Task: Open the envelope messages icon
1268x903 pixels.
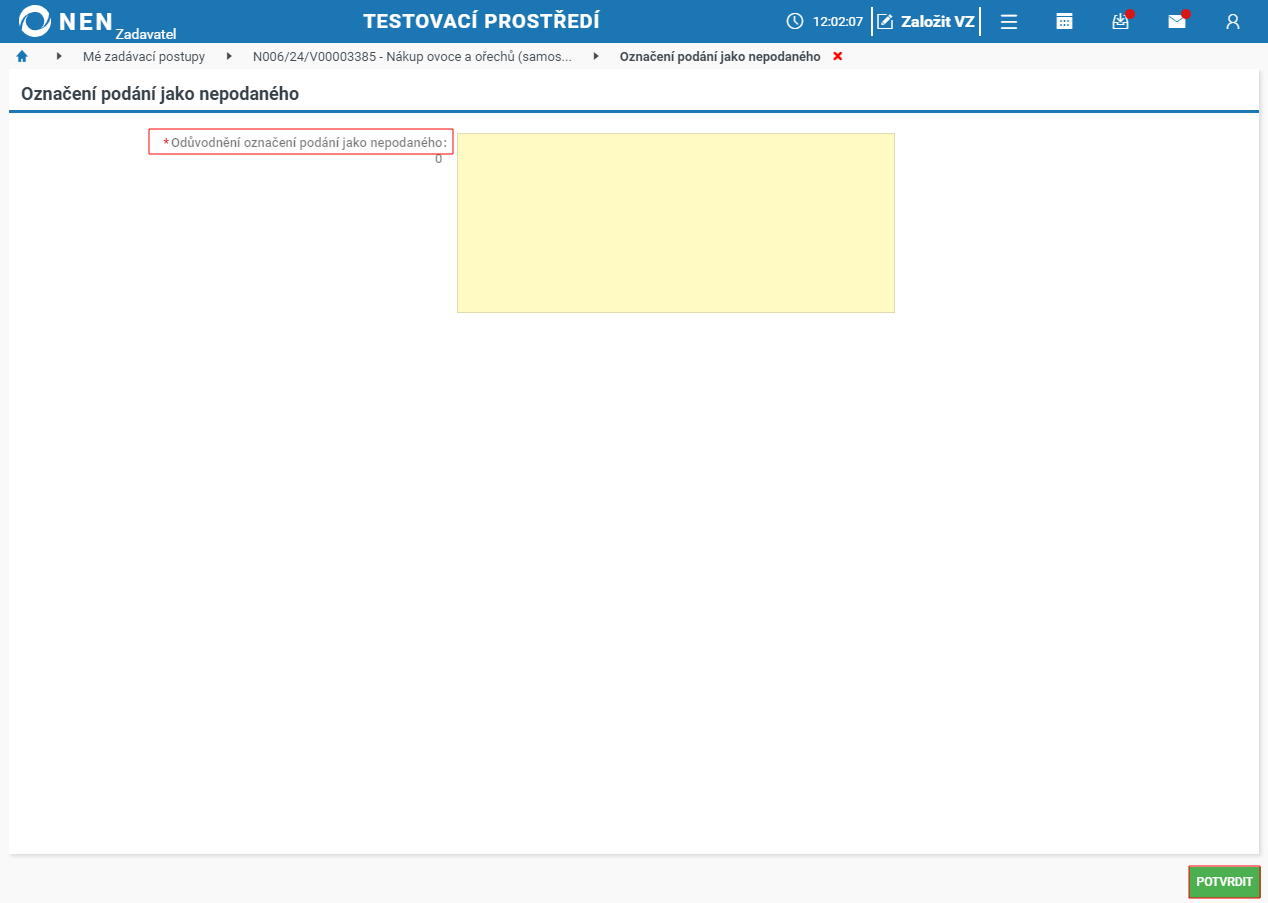Action: click(x=1177, y=21)
